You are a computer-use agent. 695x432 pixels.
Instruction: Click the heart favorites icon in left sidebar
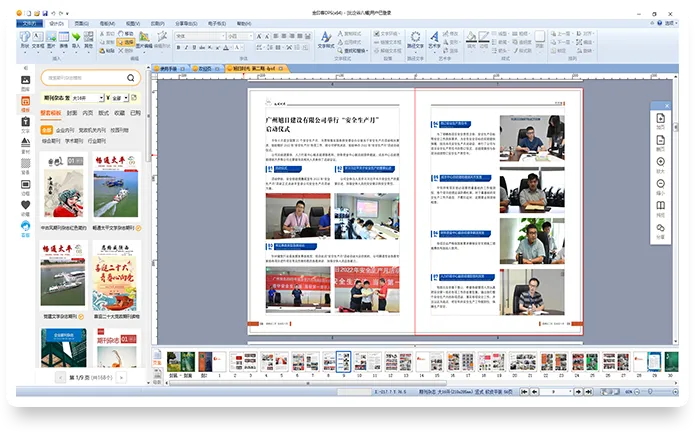(x=25, y=204)
